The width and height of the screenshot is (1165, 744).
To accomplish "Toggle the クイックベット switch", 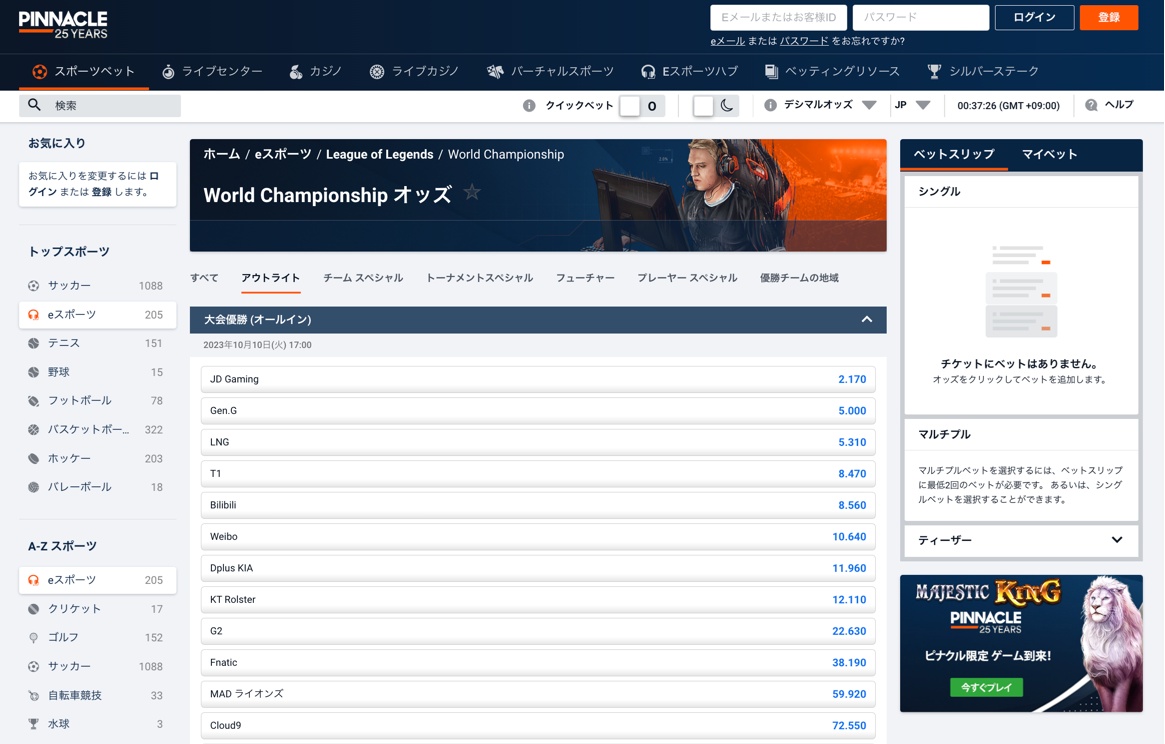I will coord(643,106).
